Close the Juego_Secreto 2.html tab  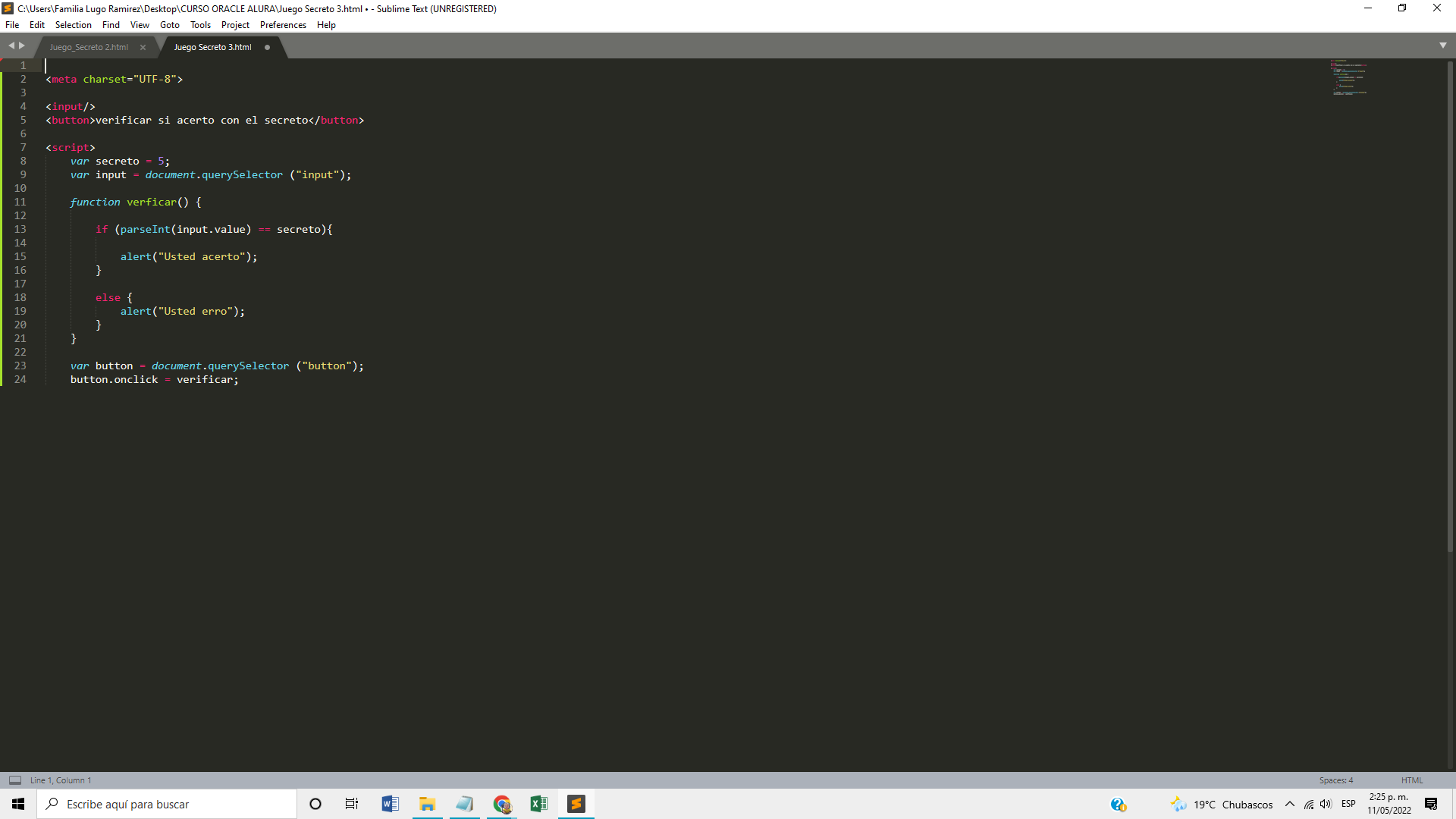pyautogui.click(x=143, y=47)
